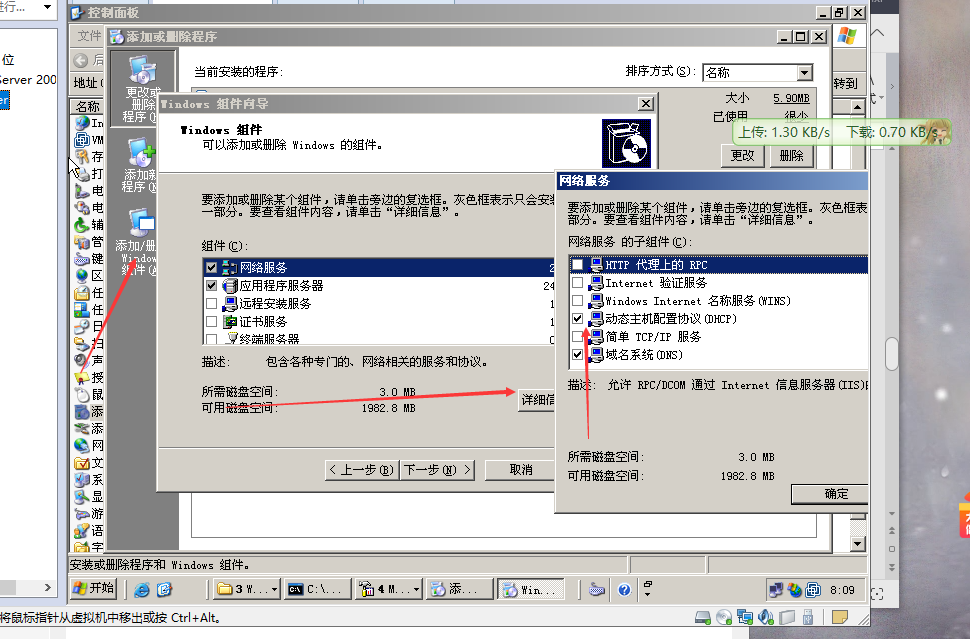Click the help question mark icon on taskbar

(624, 590)
